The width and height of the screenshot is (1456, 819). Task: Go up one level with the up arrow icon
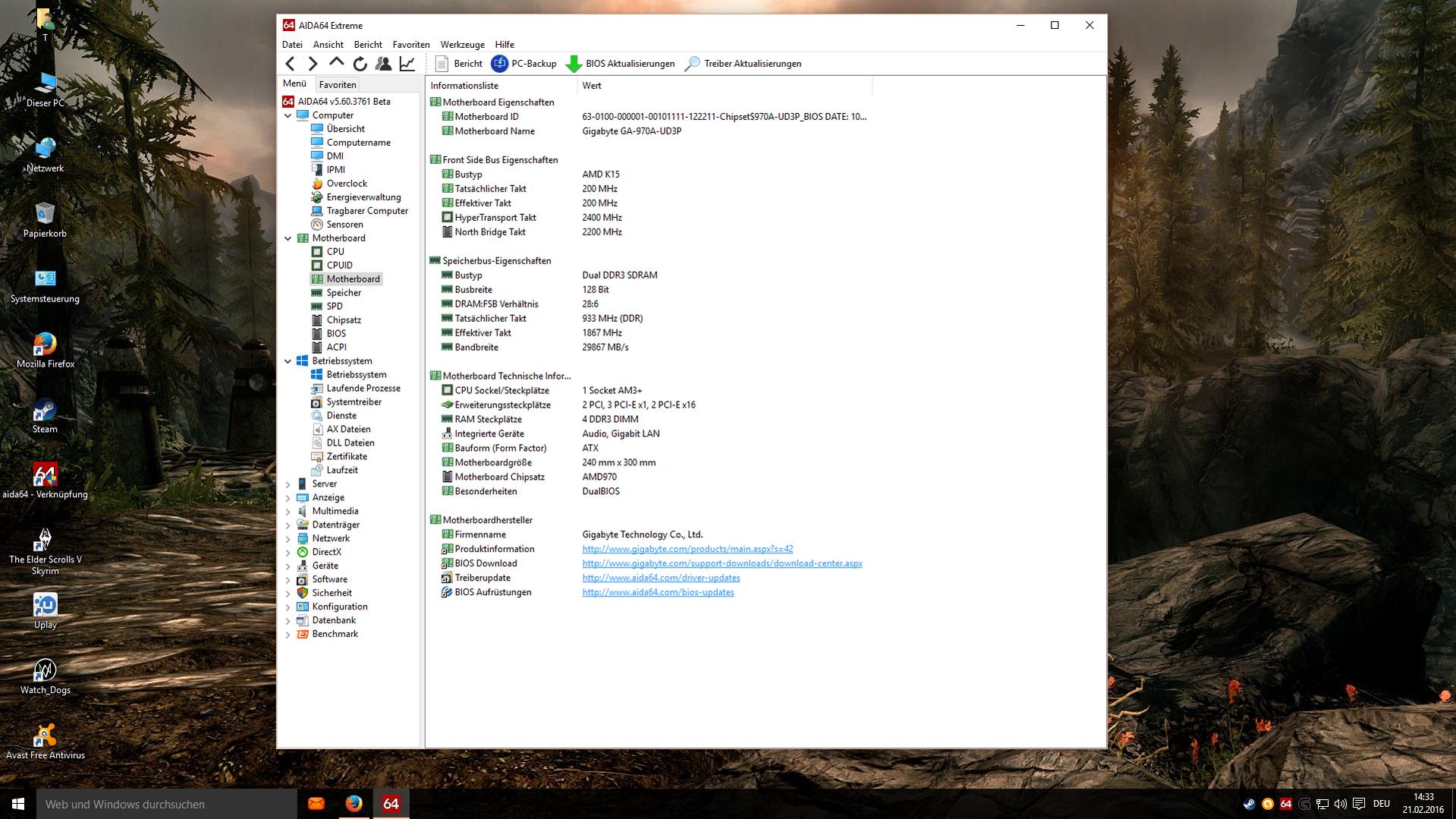click(336, 64)
